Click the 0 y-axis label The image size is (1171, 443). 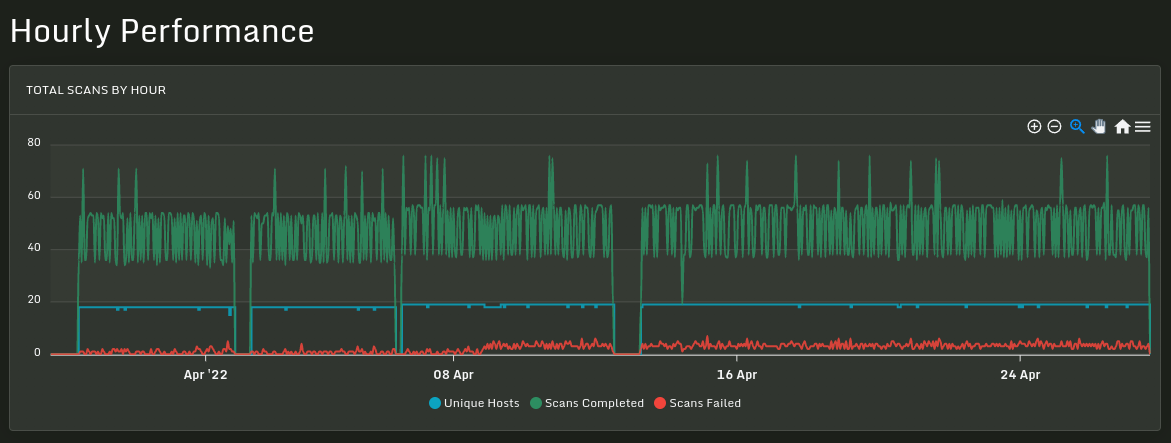37,353
